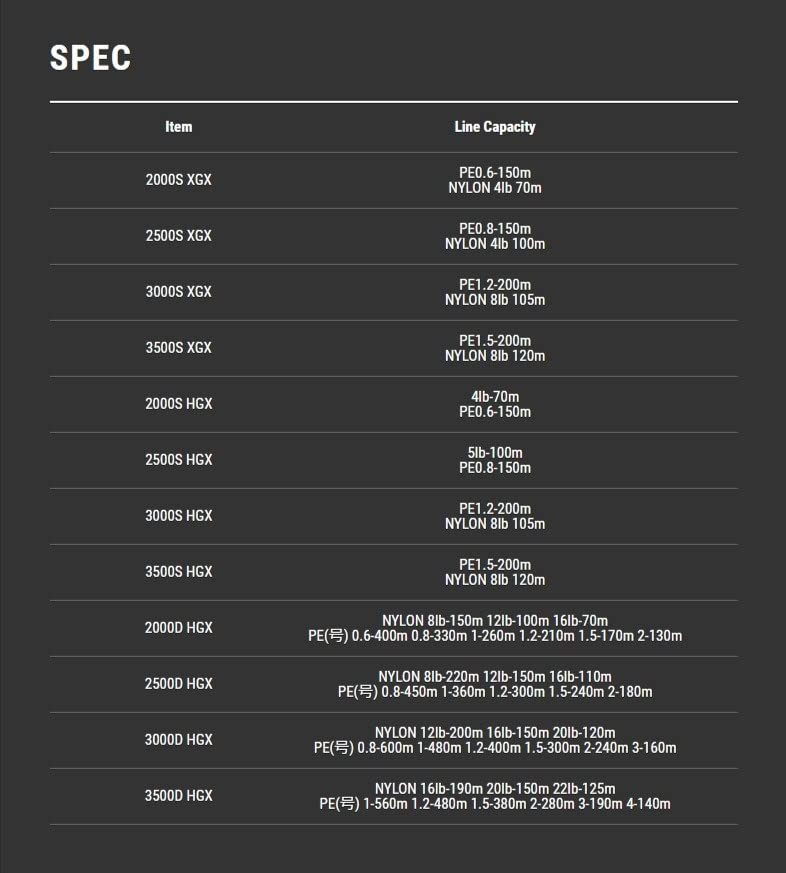Click the NYLON 4lb 100m capacity text
Viewport: 786px width, 873px height.
tap(495, 244)
